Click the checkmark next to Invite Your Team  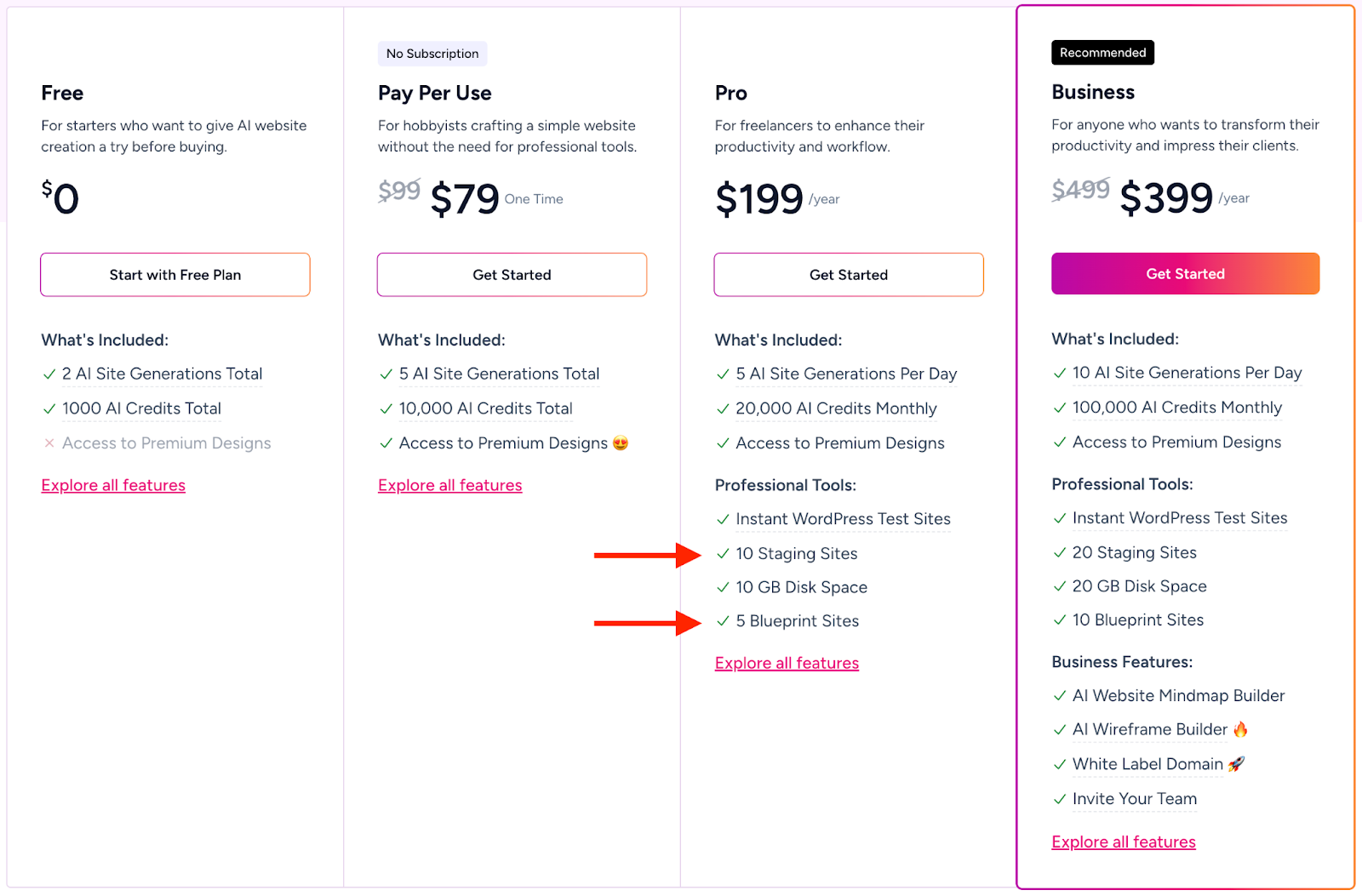click(1060, 799)
